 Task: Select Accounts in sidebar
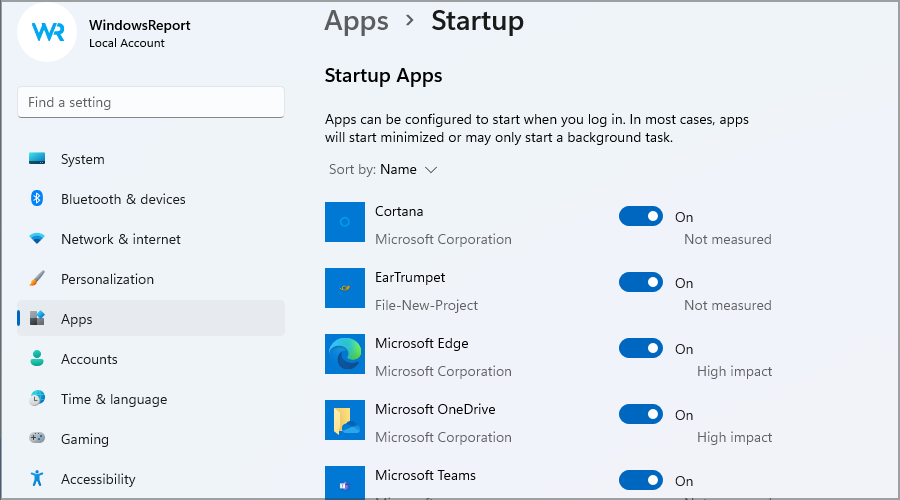[151, 359]
